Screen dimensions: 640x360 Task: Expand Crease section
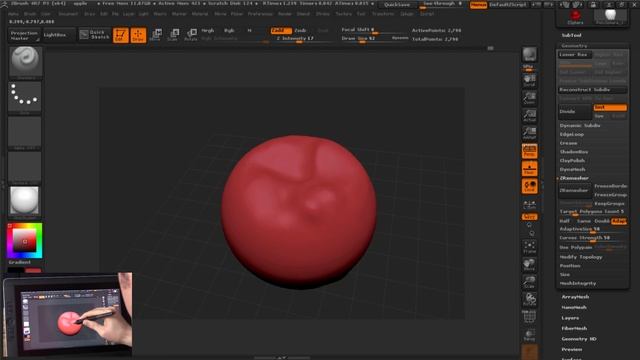coord(568,143)
